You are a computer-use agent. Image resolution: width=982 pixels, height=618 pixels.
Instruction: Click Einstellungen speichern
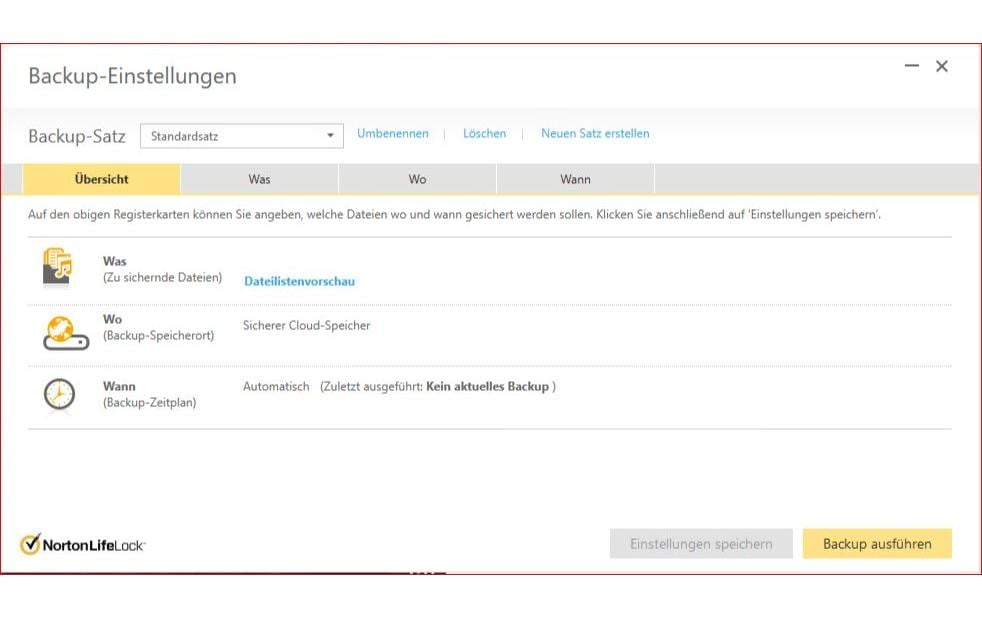click(x=701, y=543)
